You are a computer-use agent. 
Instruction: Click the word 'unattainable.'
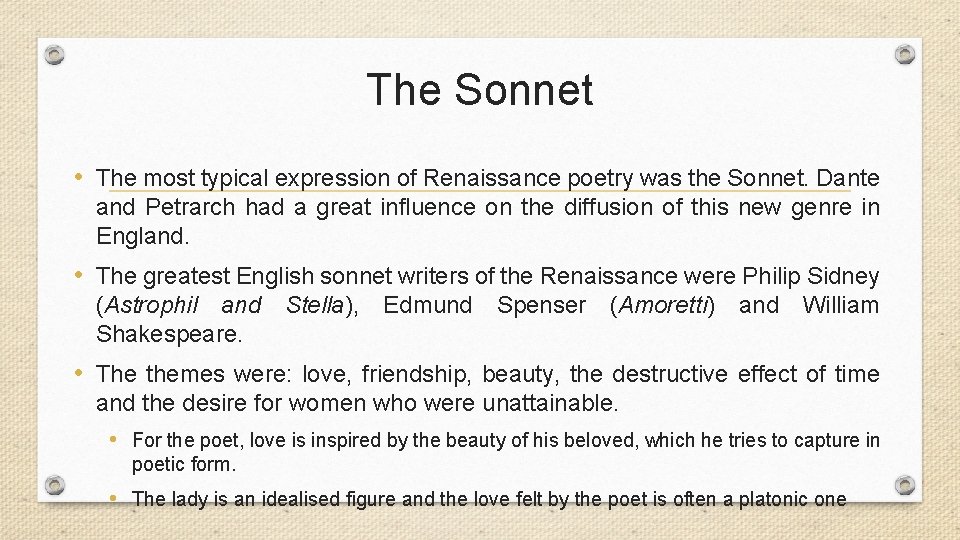coord(550,403)
